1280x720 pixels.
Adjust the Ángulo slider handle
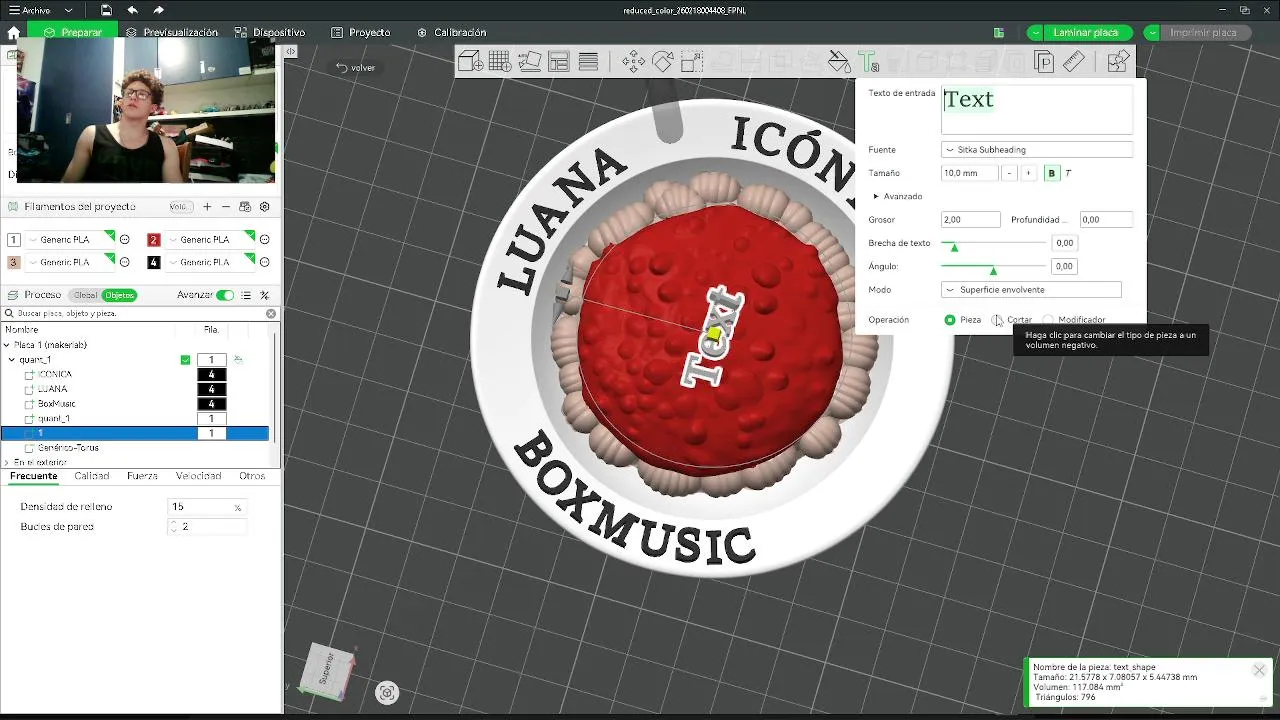click(x=993, y=269)
